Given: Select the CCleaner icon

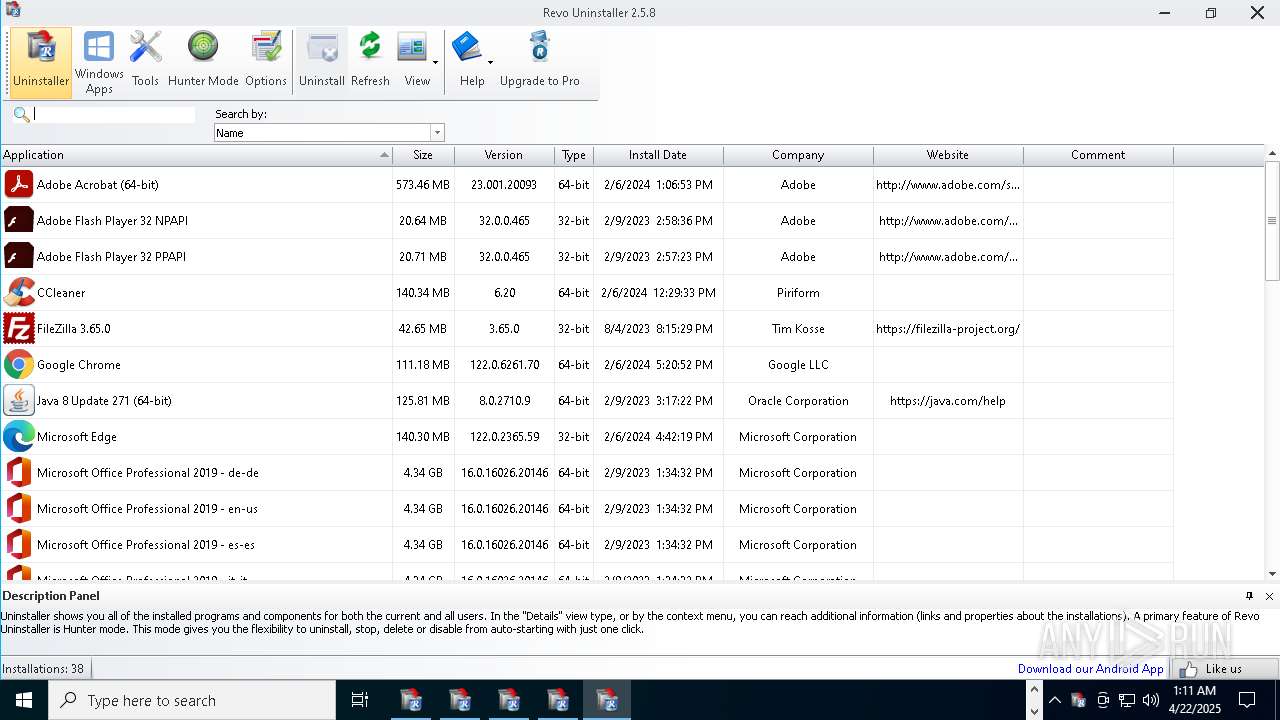Looking at the screenshot, I should [18, 292].
